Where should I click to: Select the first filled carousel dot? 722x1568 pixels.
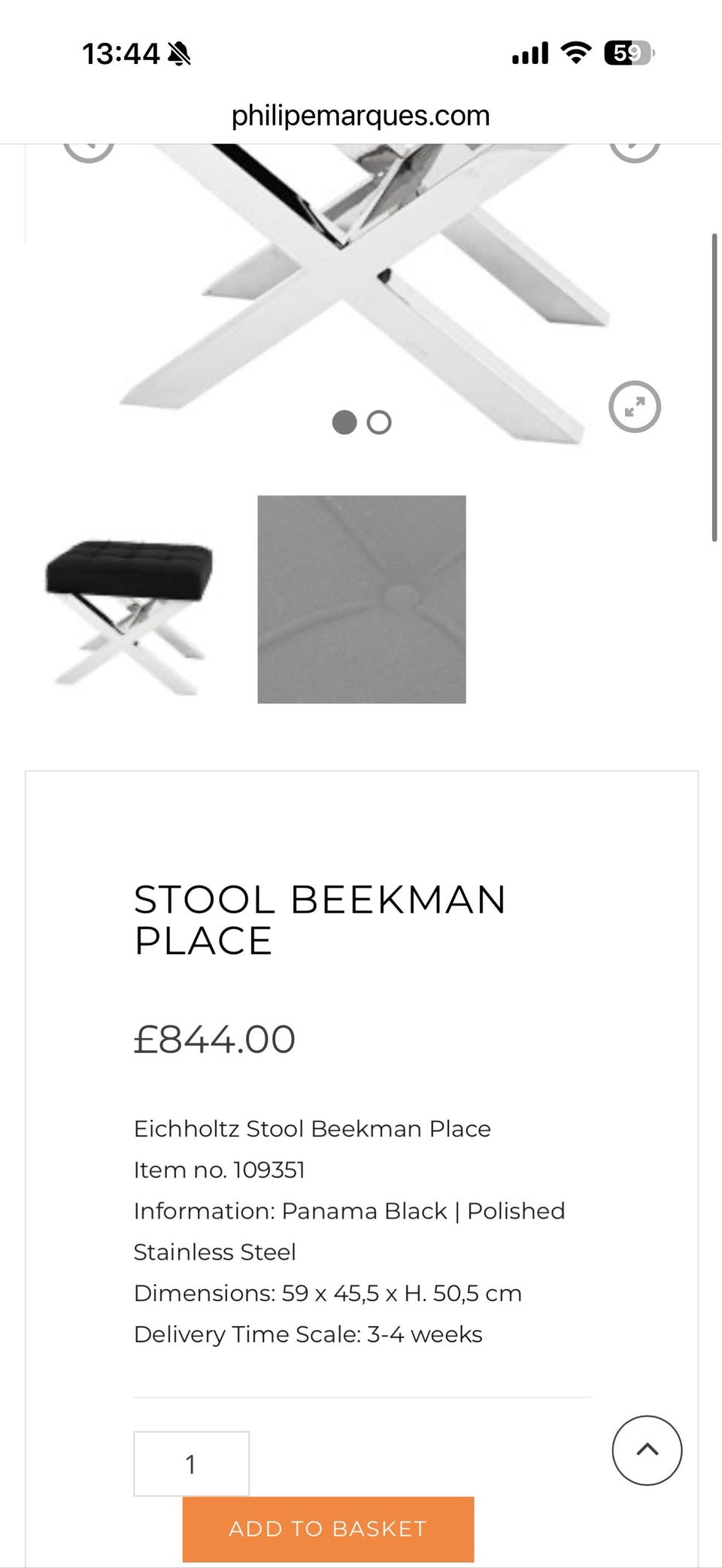344,422
